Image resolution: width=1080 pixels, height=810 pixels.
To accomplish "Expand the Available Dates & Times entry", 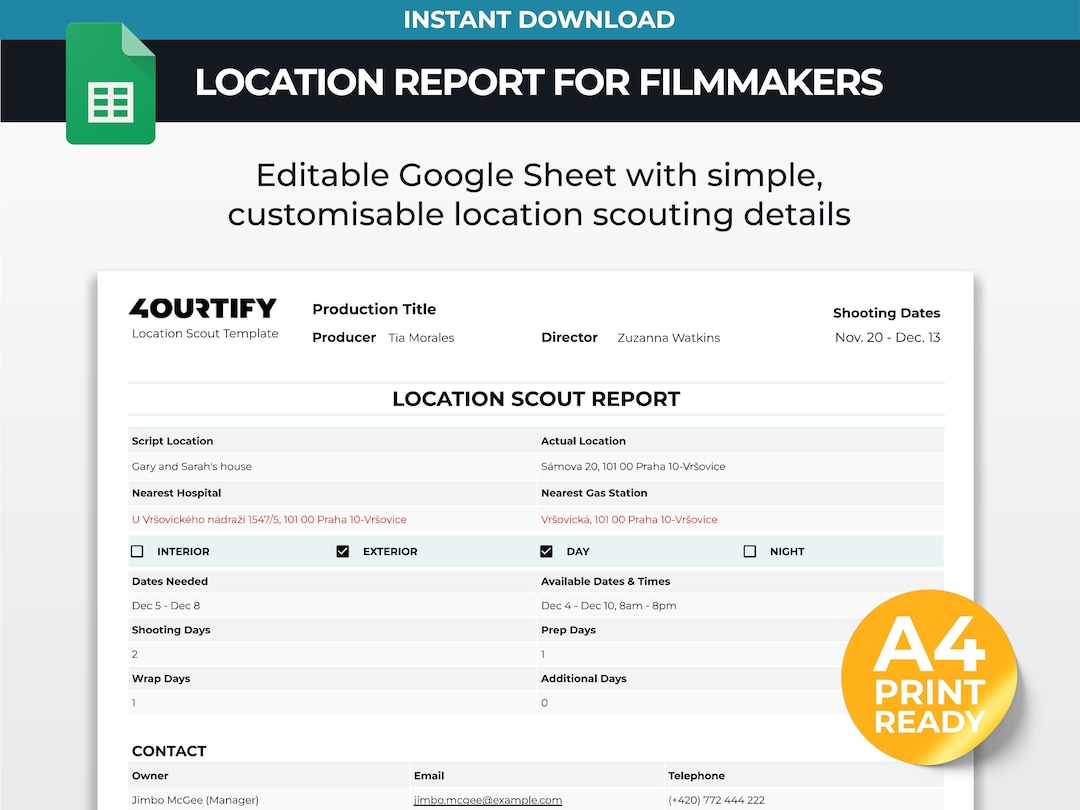I will pyautogui.click(x=604, y=581).
